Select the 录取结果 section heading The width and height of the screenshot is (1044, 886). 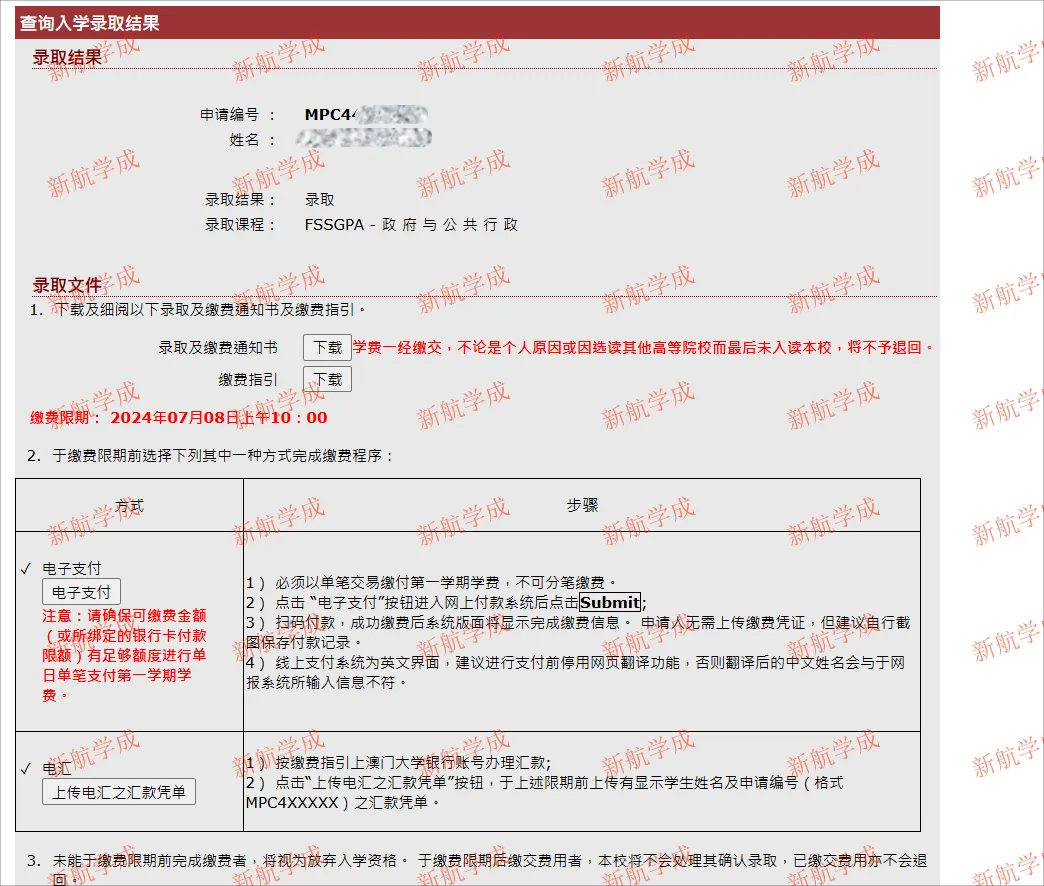point(67,57)
